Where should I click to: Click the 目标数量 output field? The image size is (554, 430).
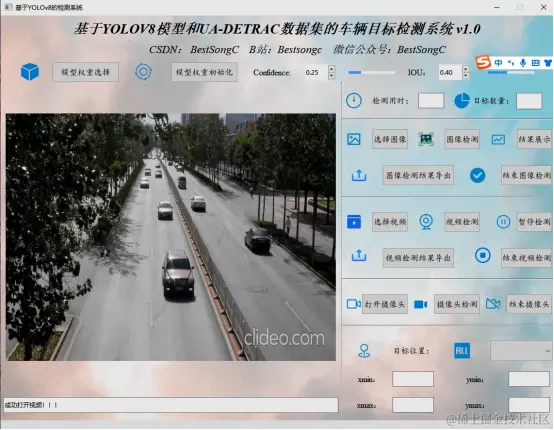529,101
